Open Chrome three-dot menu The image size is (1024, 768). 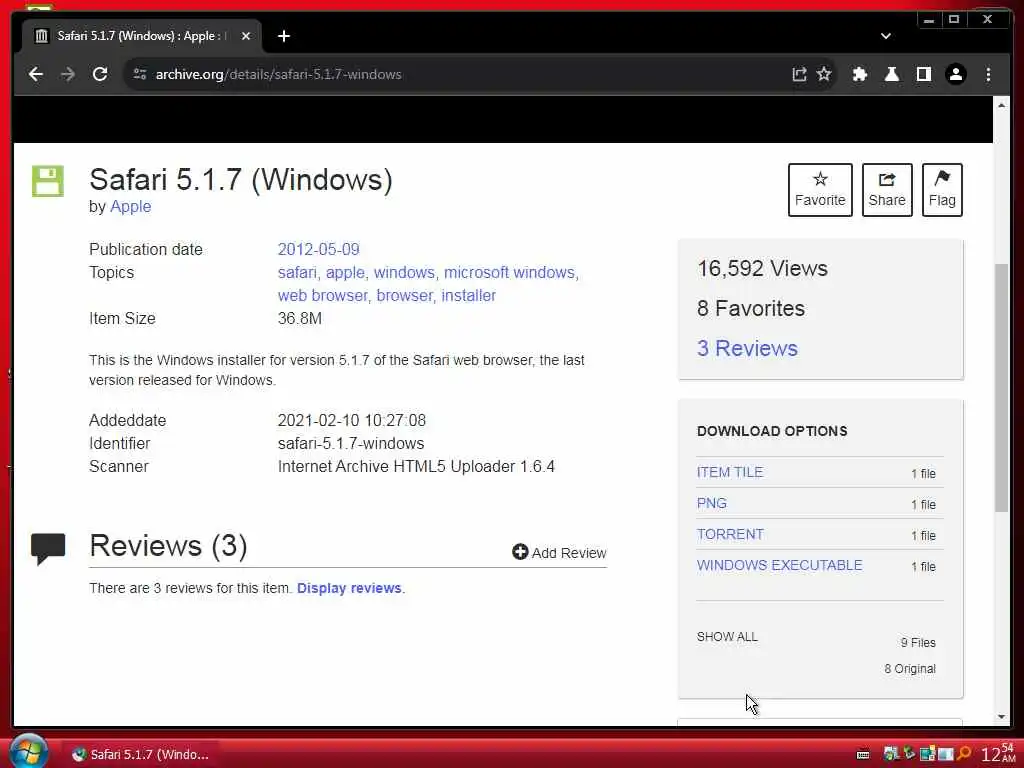click(x=988, y=74)
